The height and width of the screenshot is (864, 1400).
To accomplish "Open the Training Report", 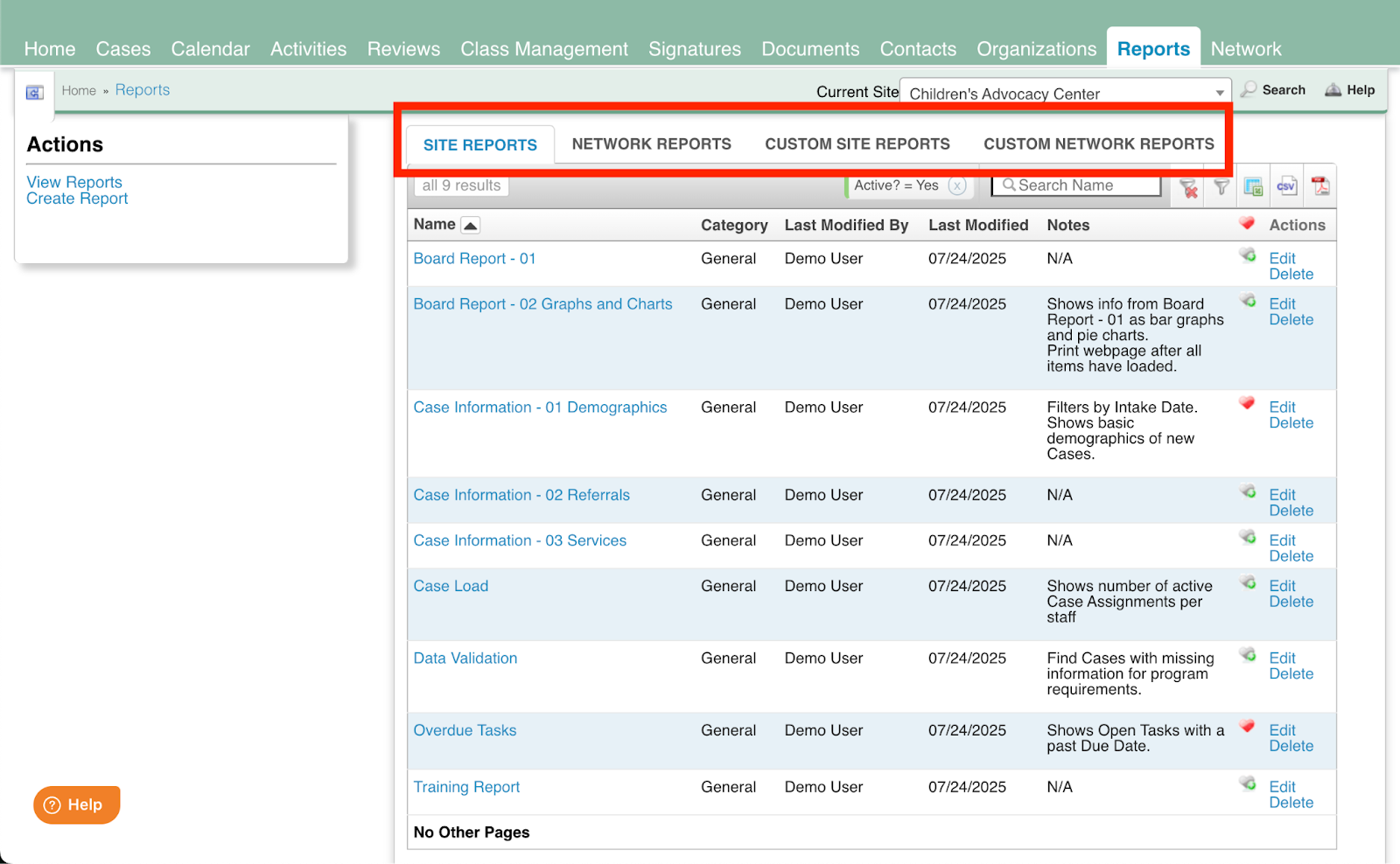I will [x=466, y=787].
